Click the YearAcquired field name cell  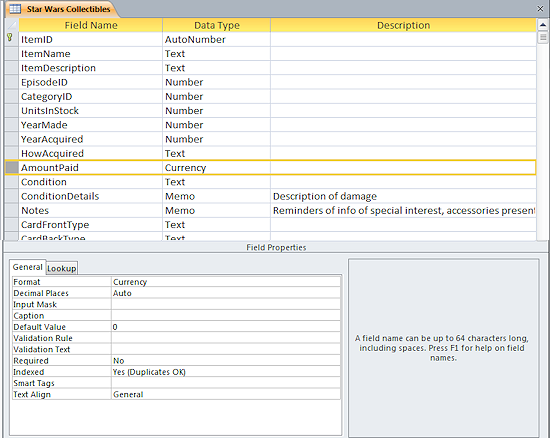click(91, 139)
